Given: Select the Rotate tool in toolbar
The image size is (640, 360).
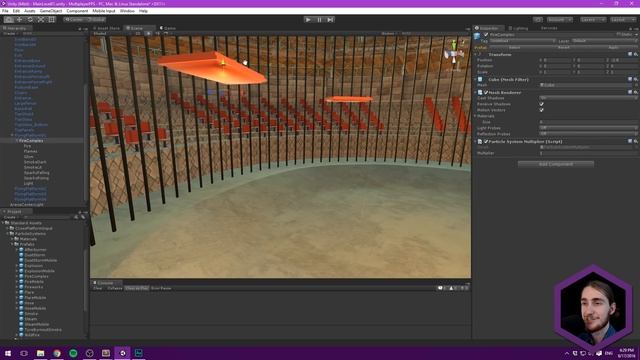Looking at the screenshot, I should [30, 19].
